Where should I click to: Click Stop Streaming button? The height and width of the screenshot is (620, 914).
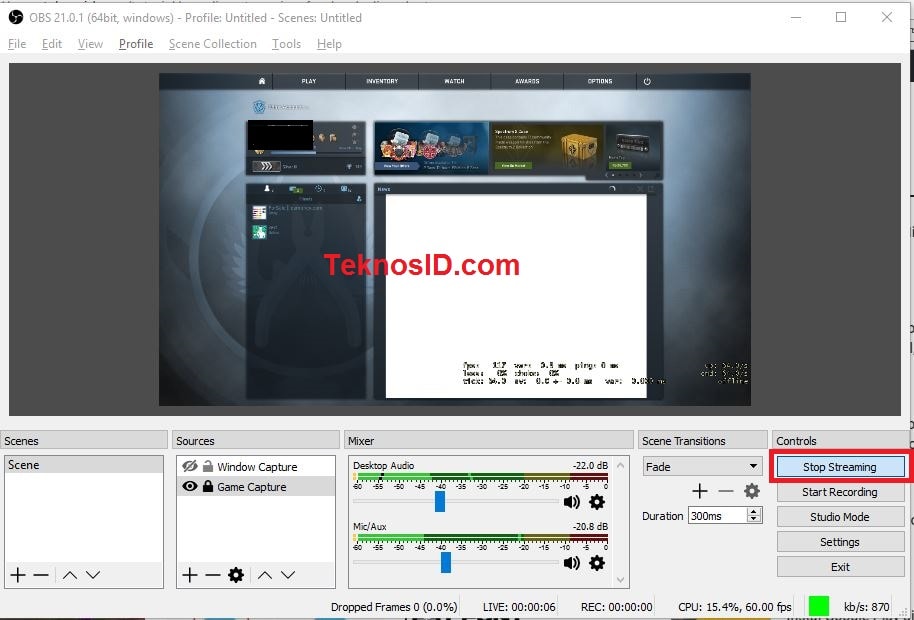[840, 467]
